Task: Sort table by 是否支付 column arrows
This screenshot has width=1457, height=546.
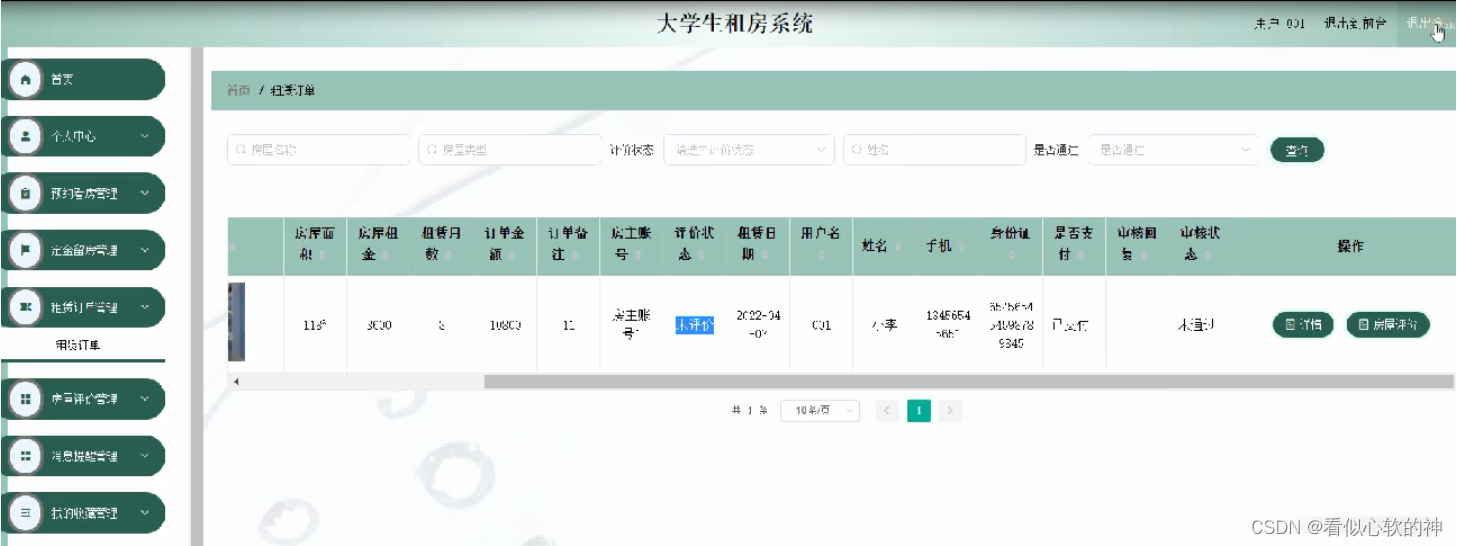Action: 1082,255
